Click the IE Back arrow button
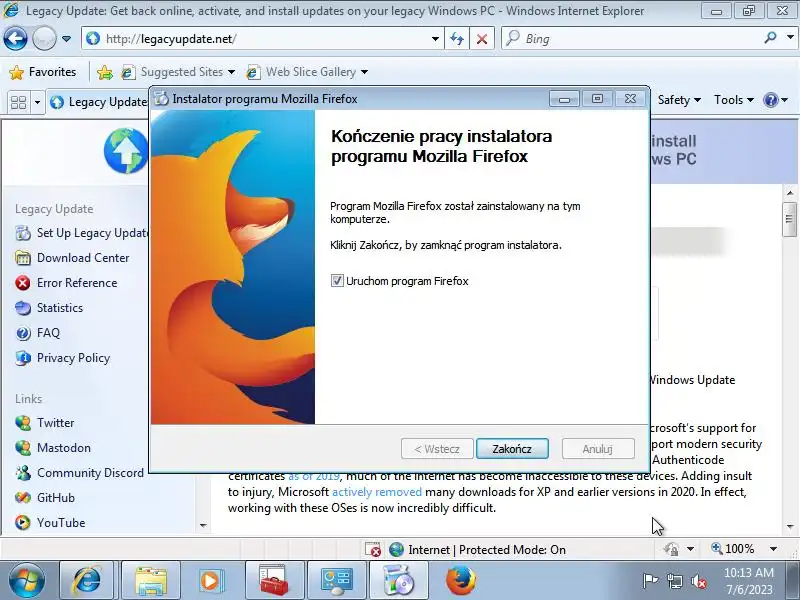800x600 pixels. click(x=15, y=38)
